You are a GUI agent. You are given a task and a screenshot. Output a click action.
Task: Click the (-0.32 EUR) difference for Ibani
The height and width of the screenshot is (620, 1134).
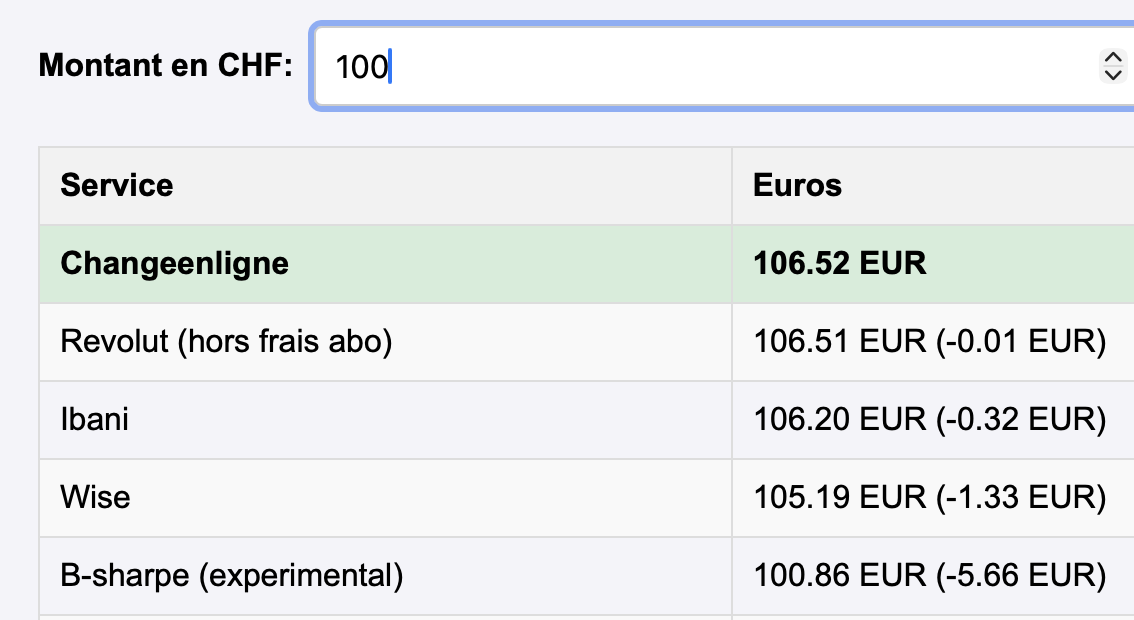(1021, 419)
